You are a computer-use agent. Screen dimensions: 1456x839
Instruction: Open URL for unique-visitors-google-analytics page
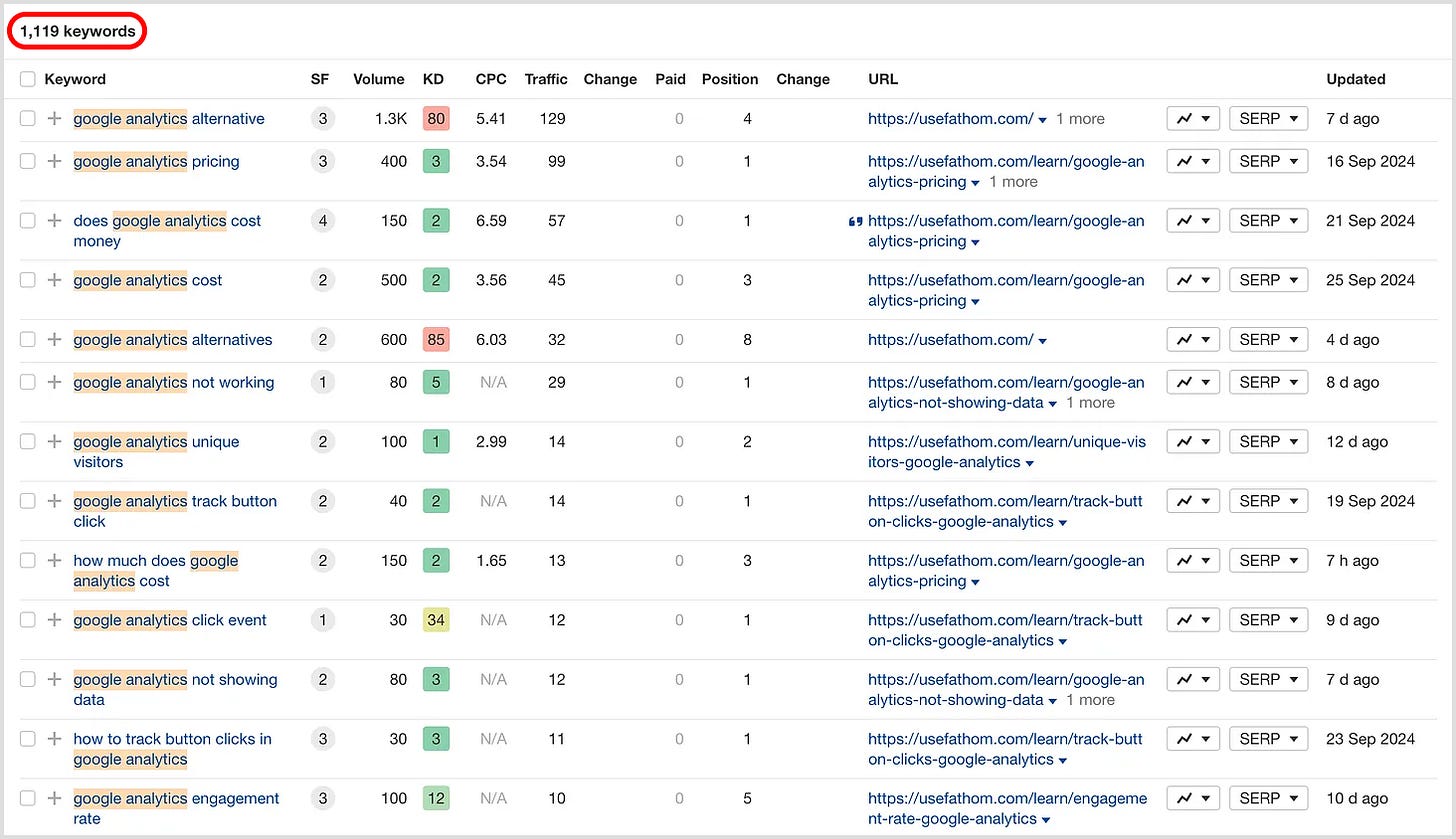point(1007,452)
